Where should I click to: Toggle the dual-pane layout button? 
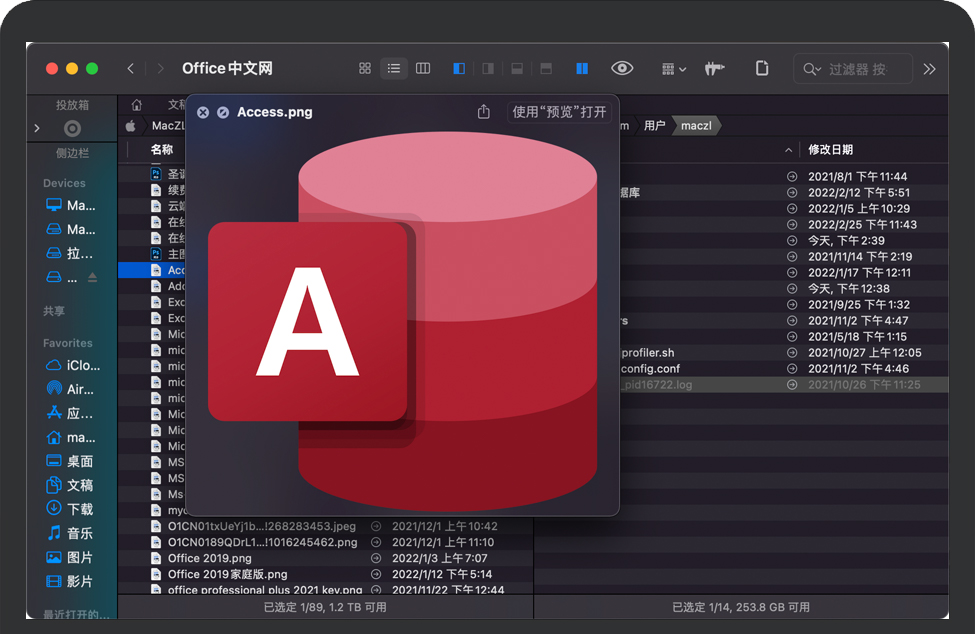point(582,68)
